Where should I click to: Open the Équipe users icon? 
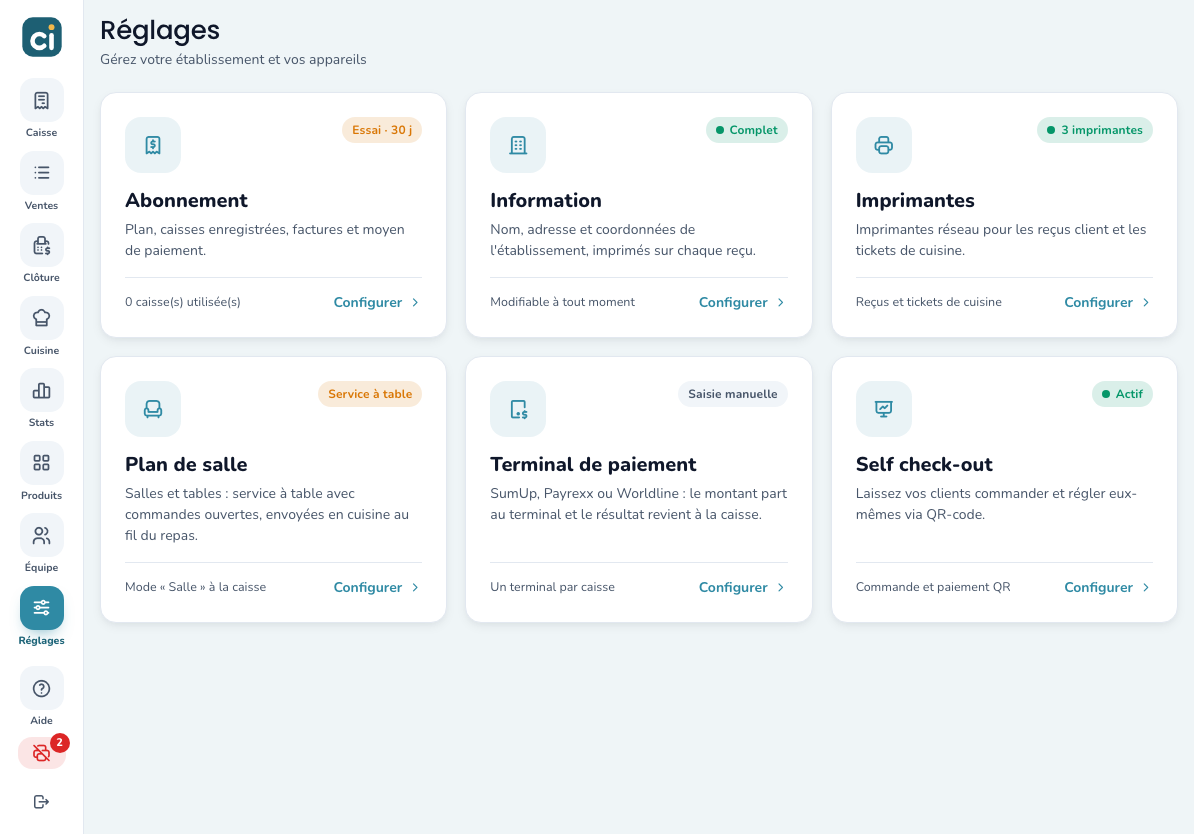point(42,535)
